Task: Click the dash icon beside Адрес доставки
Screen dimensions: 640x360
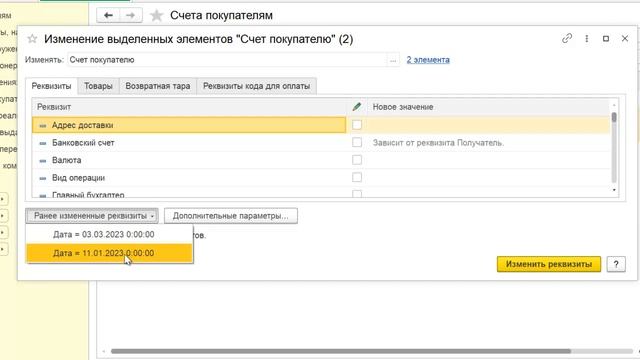Action: point(42,126)
